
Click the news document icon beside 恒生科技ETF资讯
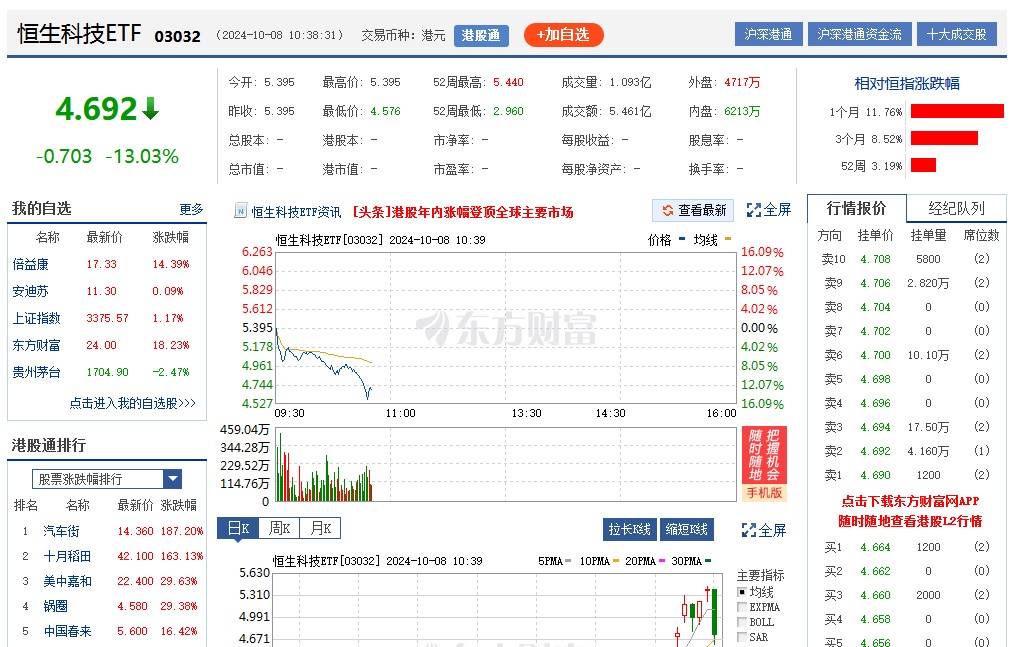pos(241,212)
